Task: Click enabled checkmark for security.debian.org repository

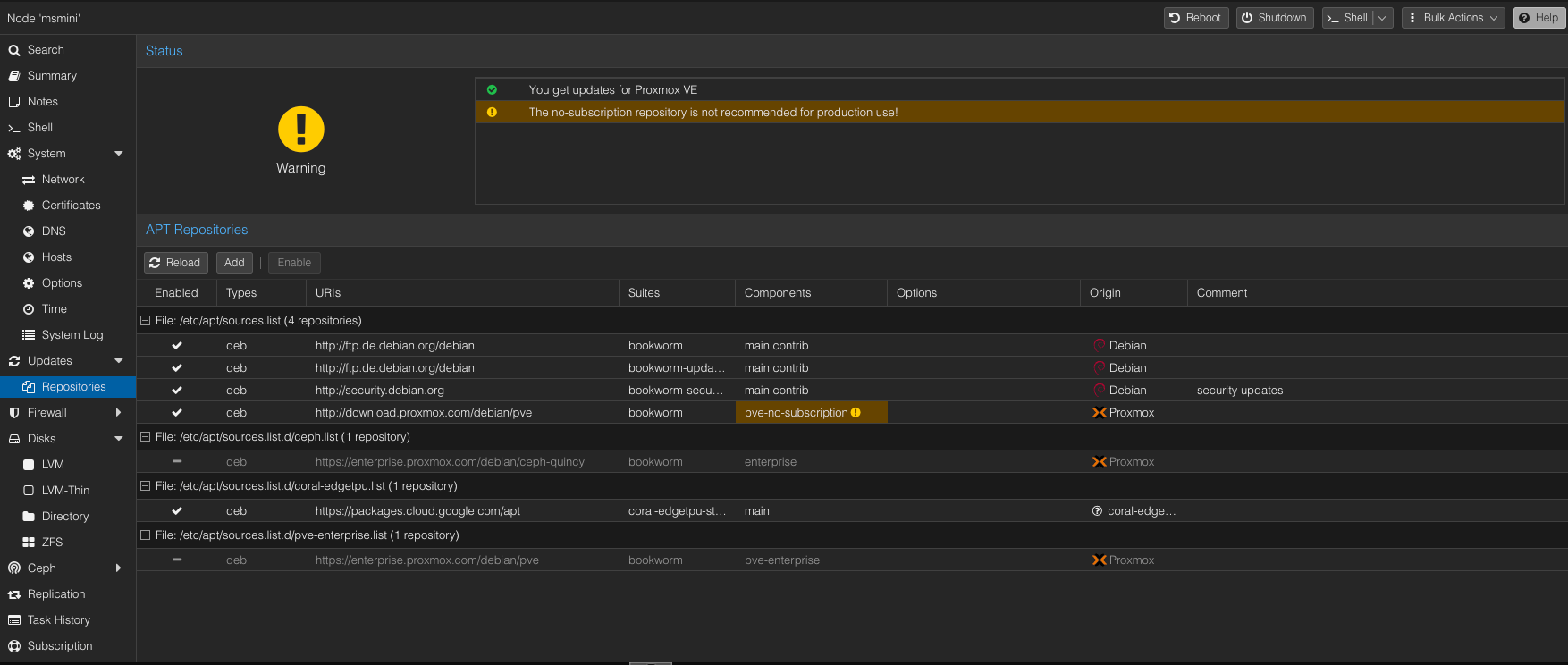Action: click(x=177, y=391)
